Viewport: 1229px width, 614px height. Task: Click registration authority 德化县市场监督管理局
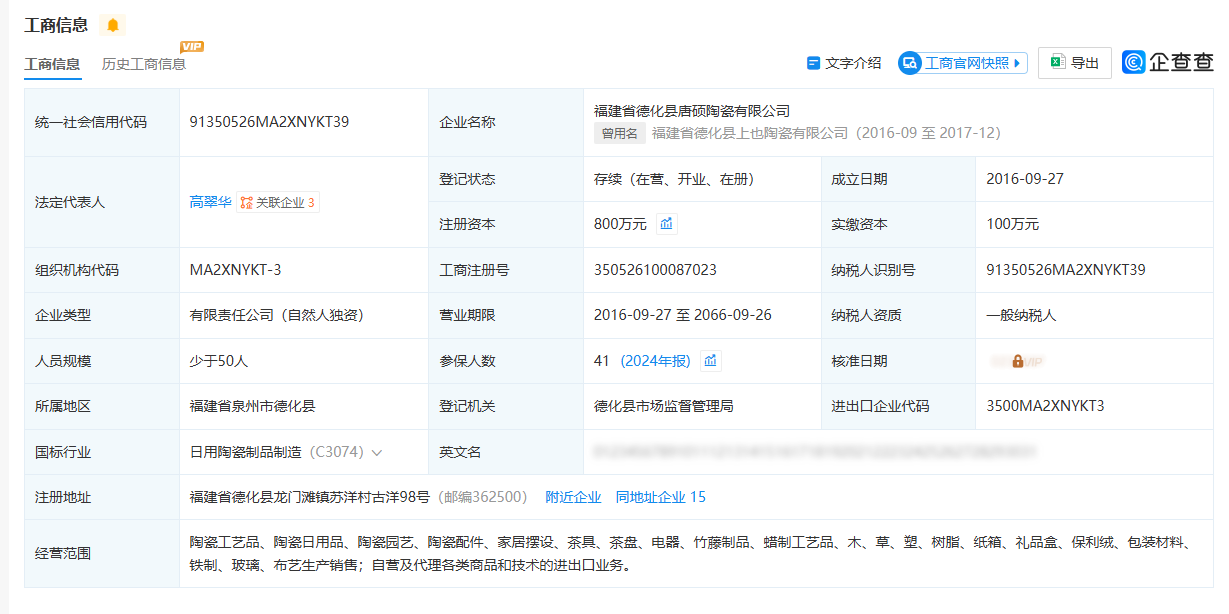coord(664,406)
